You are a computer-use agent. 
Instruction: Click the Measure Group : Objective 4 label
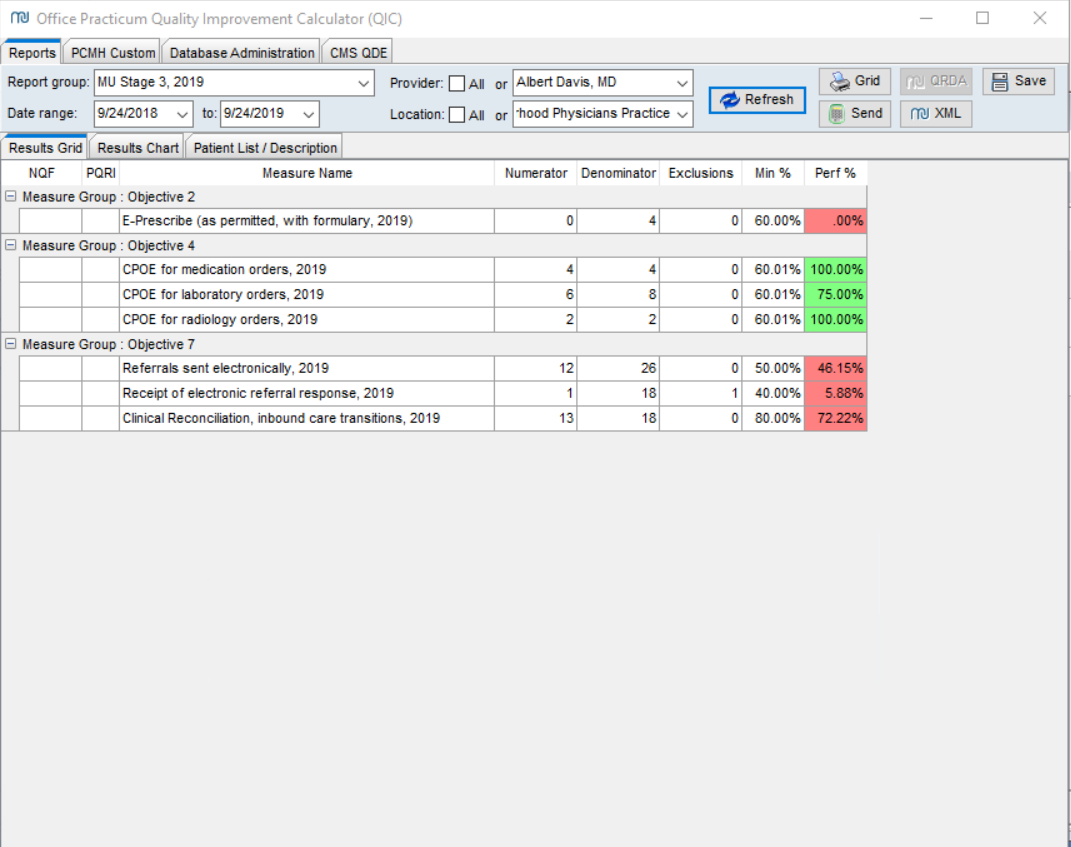pyautogui.click(x=109, y=246)
